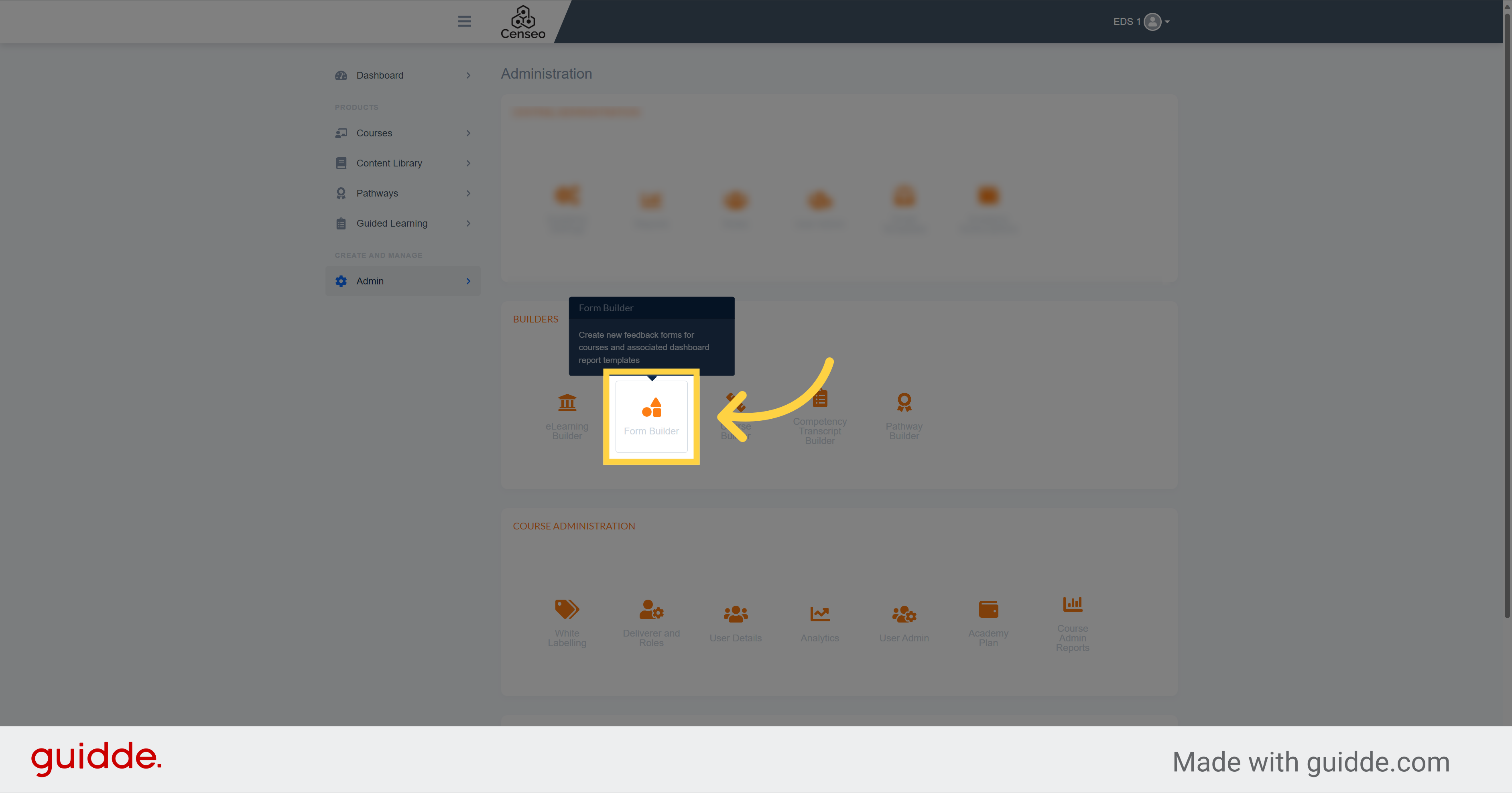Select the Competency Transcript Builder
Screen dimensions: 1512x793
pyautogui.click(x=820, y=415)
